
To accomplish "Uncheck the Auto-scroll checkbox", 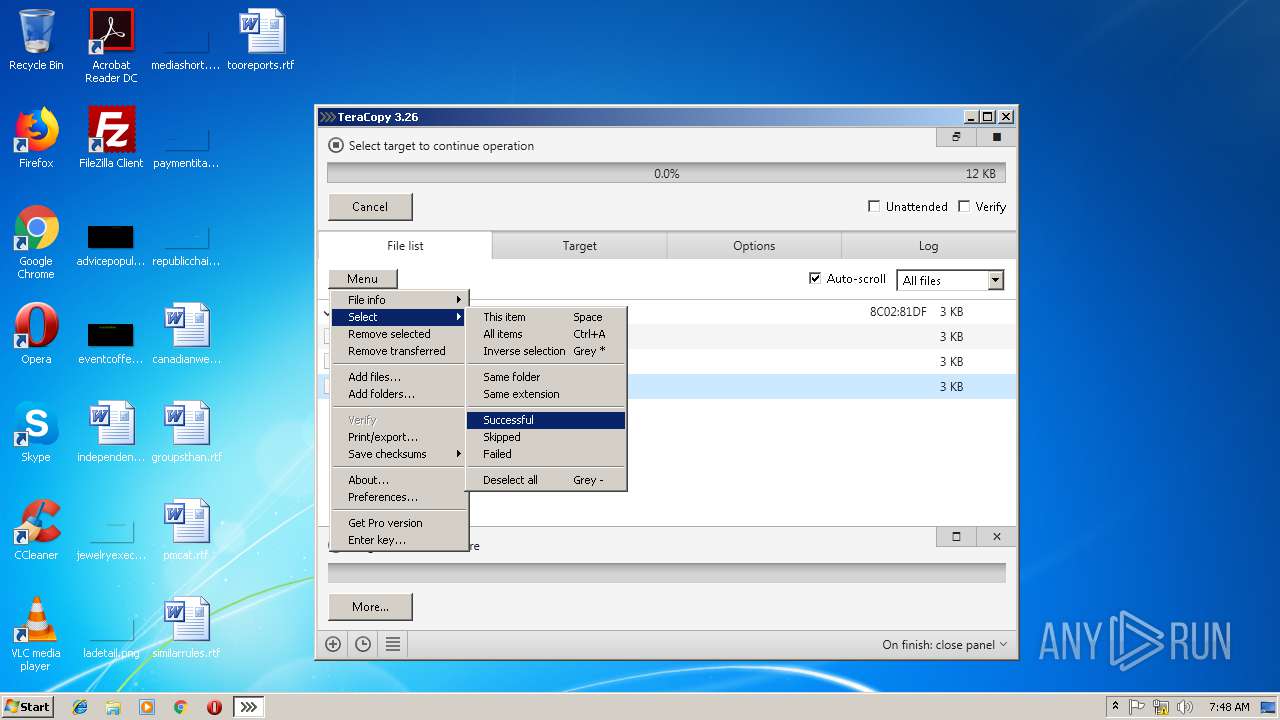I will click(815, 279).
